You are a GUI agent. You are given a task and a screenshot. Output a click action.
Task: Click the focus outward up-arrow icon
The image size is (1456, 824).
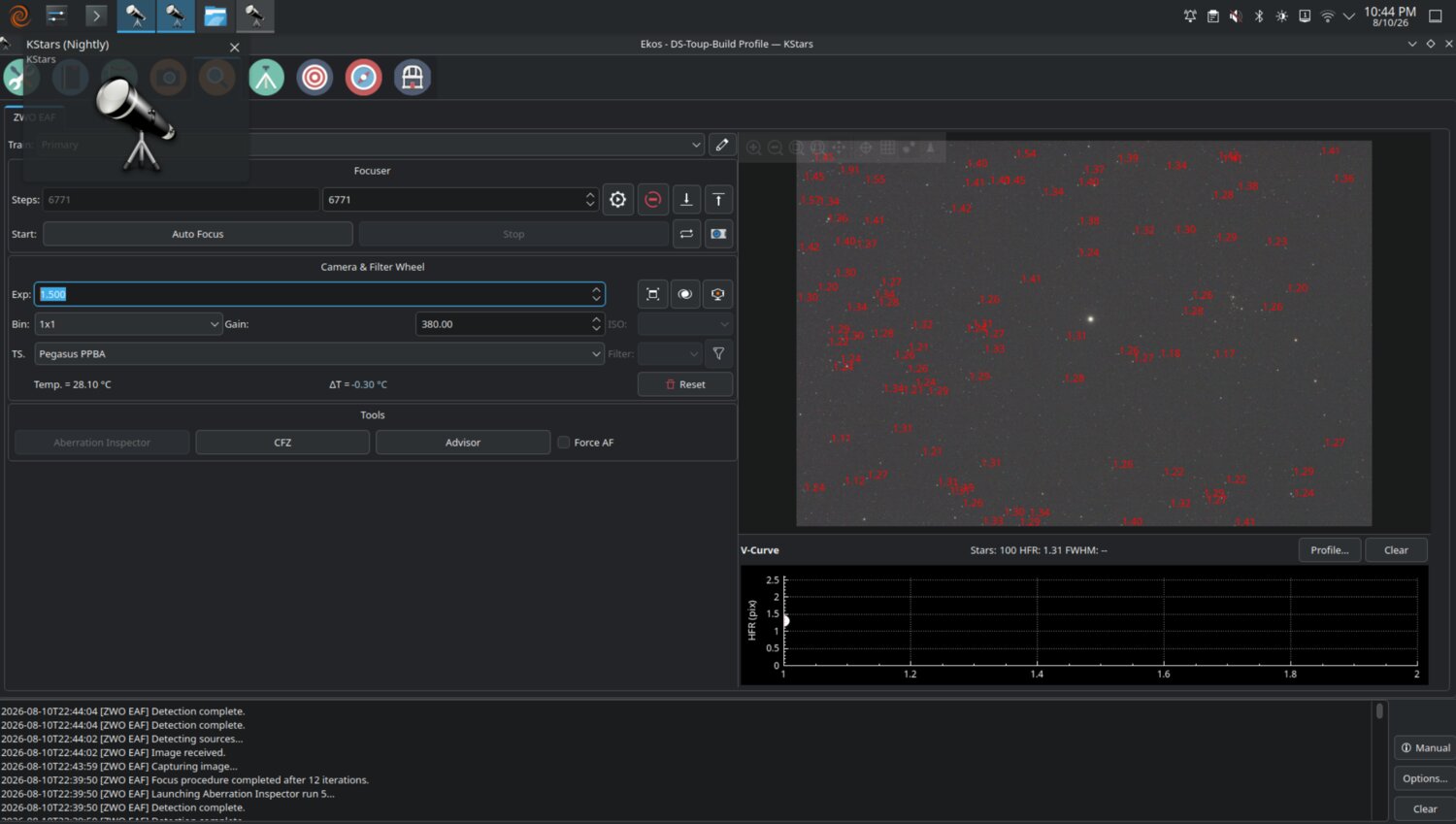click(718, 200)
